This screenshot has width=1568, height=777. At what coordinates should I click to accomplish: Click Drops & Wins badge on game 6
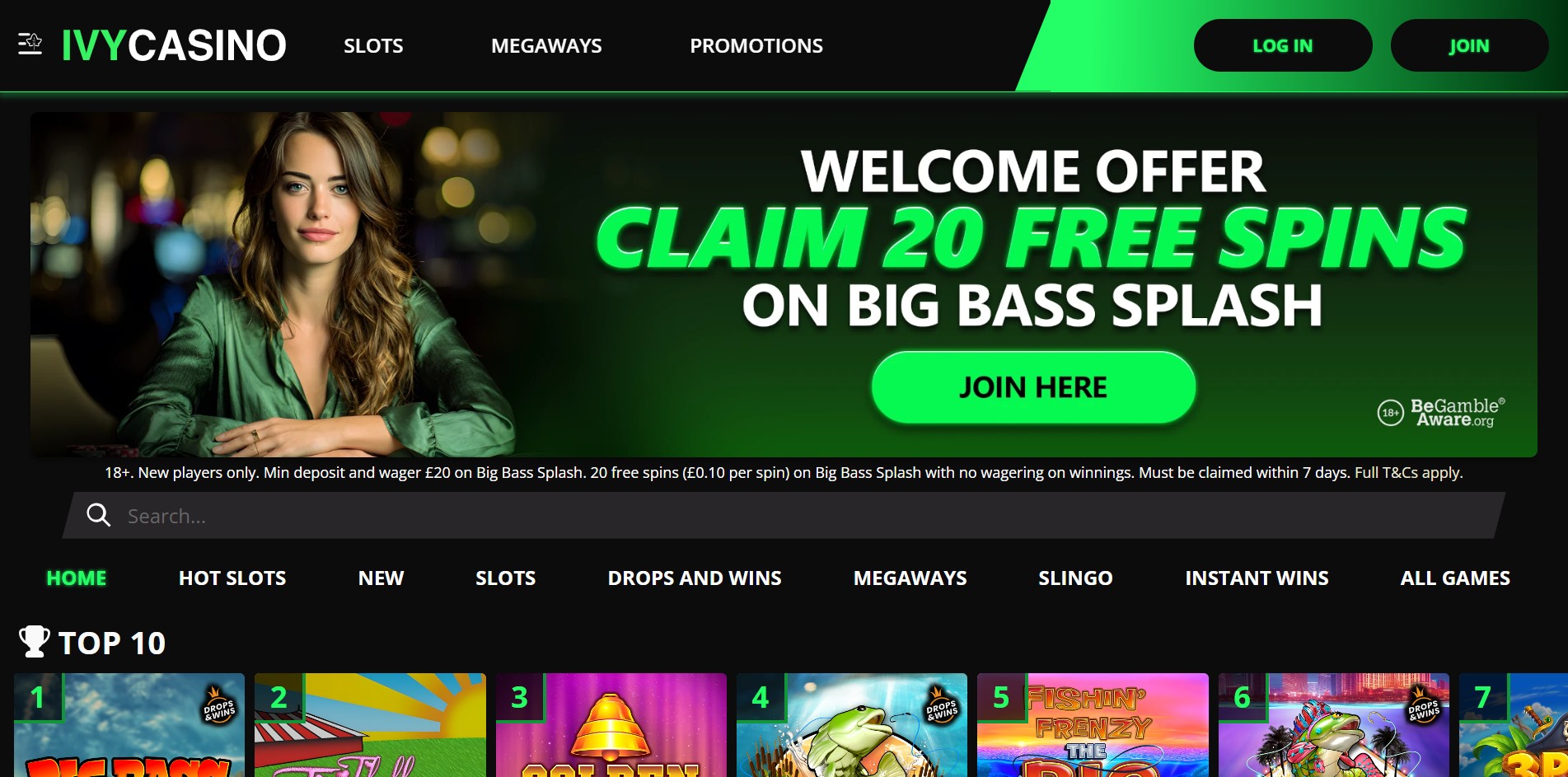click(1424, 704)
